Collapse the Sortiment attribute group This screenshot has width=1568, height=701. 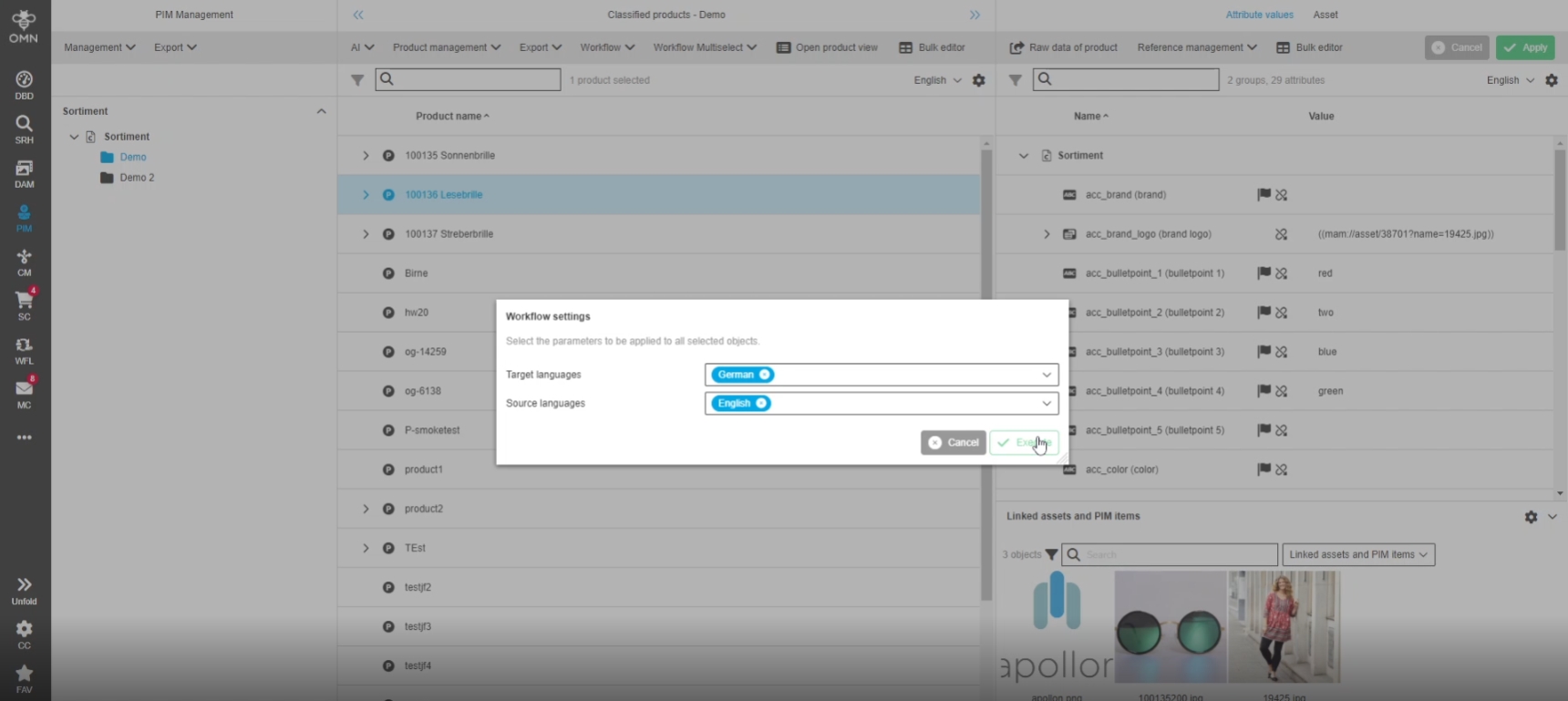(x=1023, y=156)
